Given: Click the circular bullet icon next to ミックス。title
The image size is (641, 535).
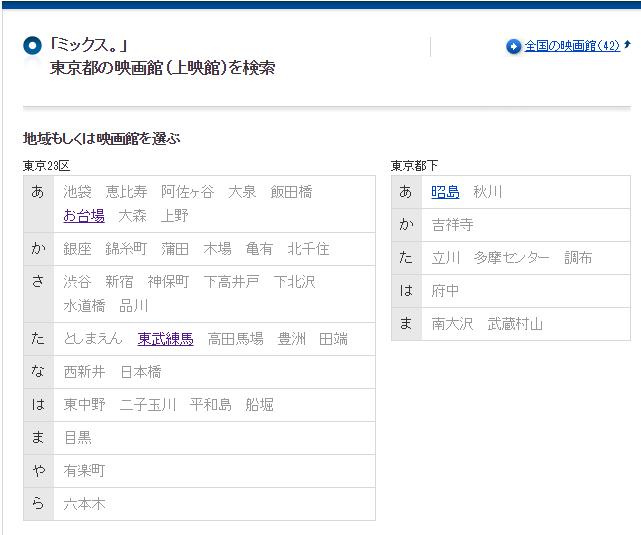Looking at the screenshot, I should (x=33, y=46).
